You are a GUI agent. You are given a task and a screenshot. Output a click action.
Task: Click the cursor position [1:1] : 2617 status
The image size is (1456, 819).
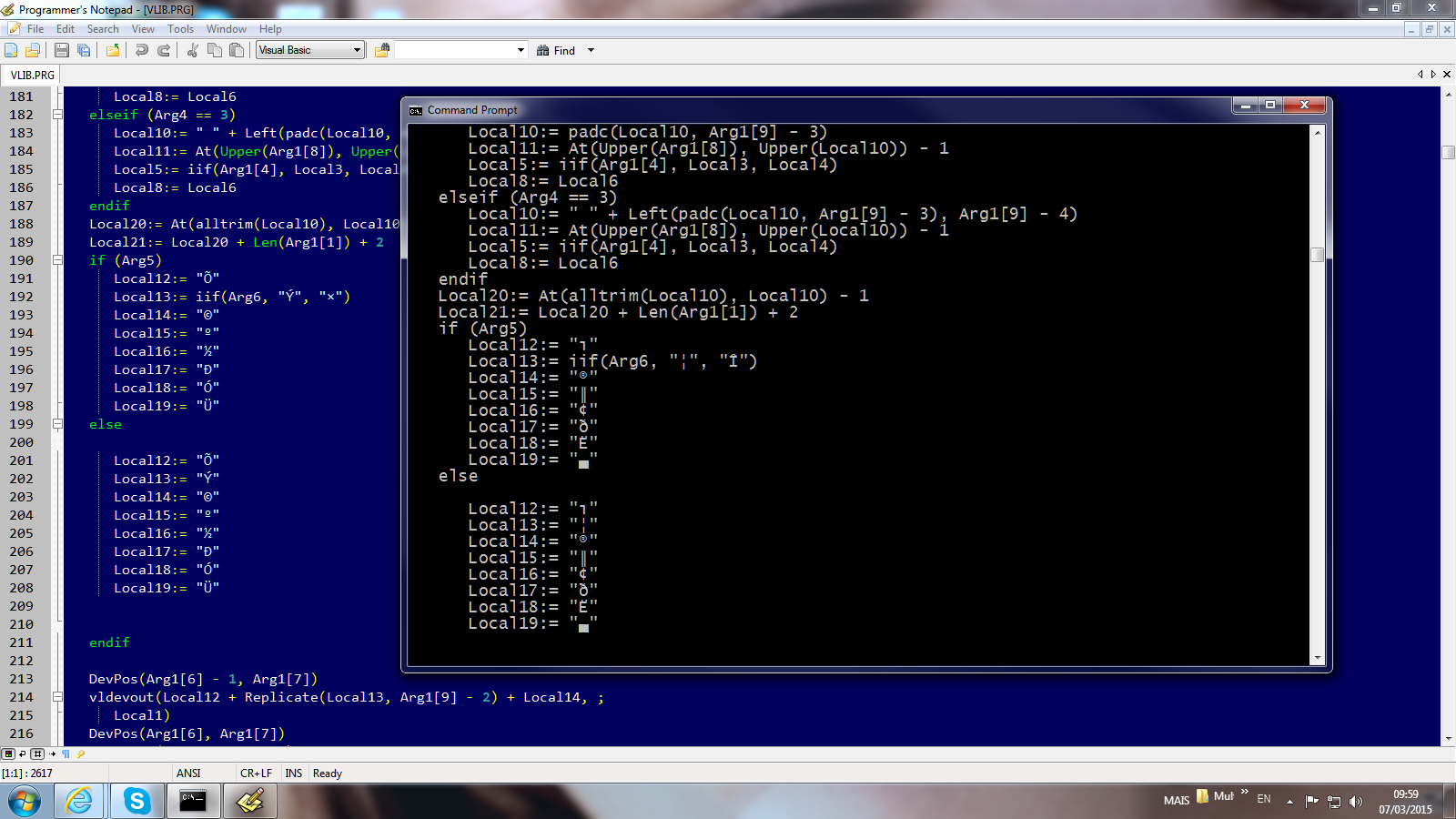pyautogui.click(x=27, y=773)
